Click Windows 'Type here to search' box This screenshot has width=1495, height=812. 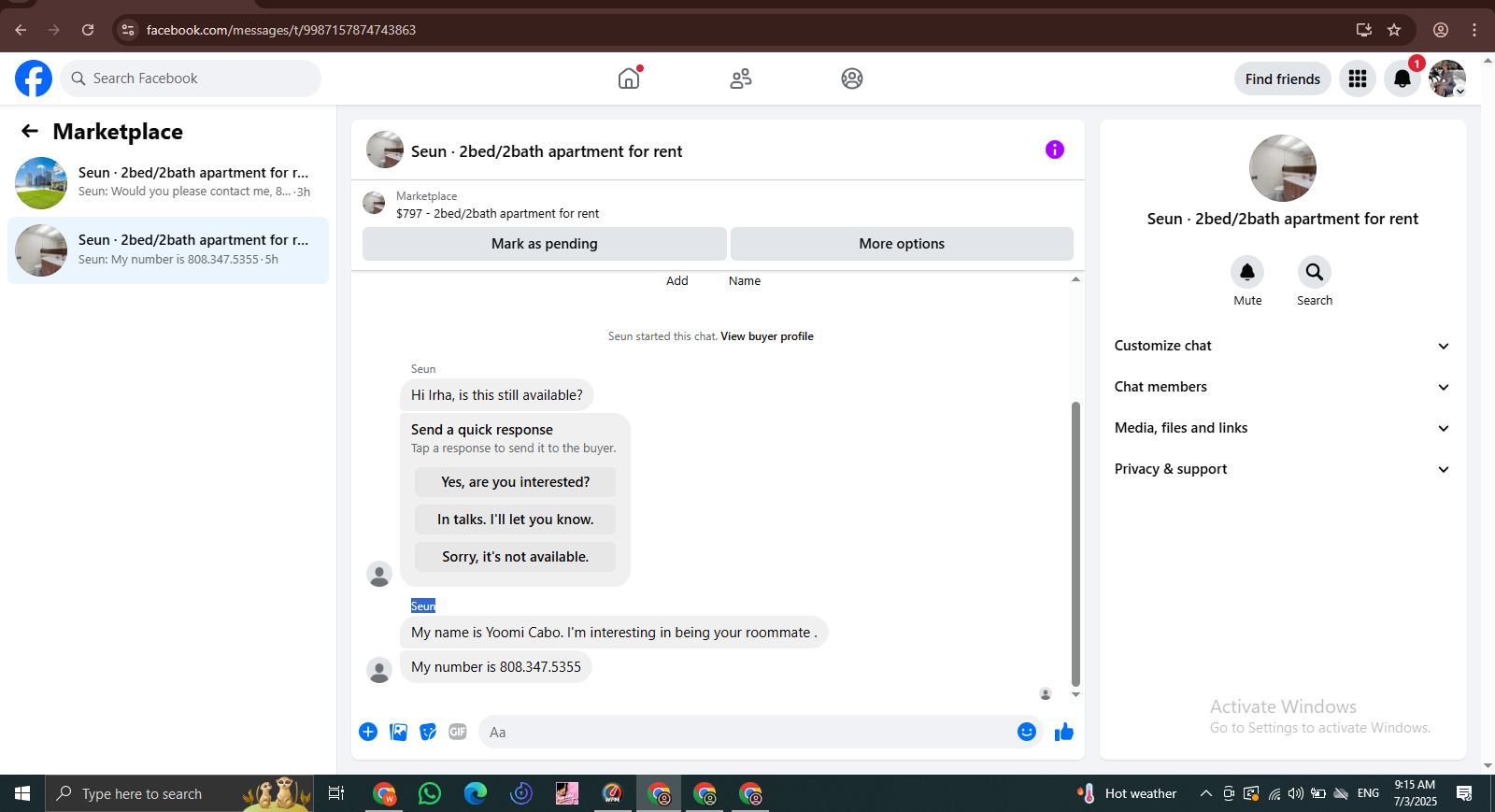pyautogui.click(x=179, y=794)
